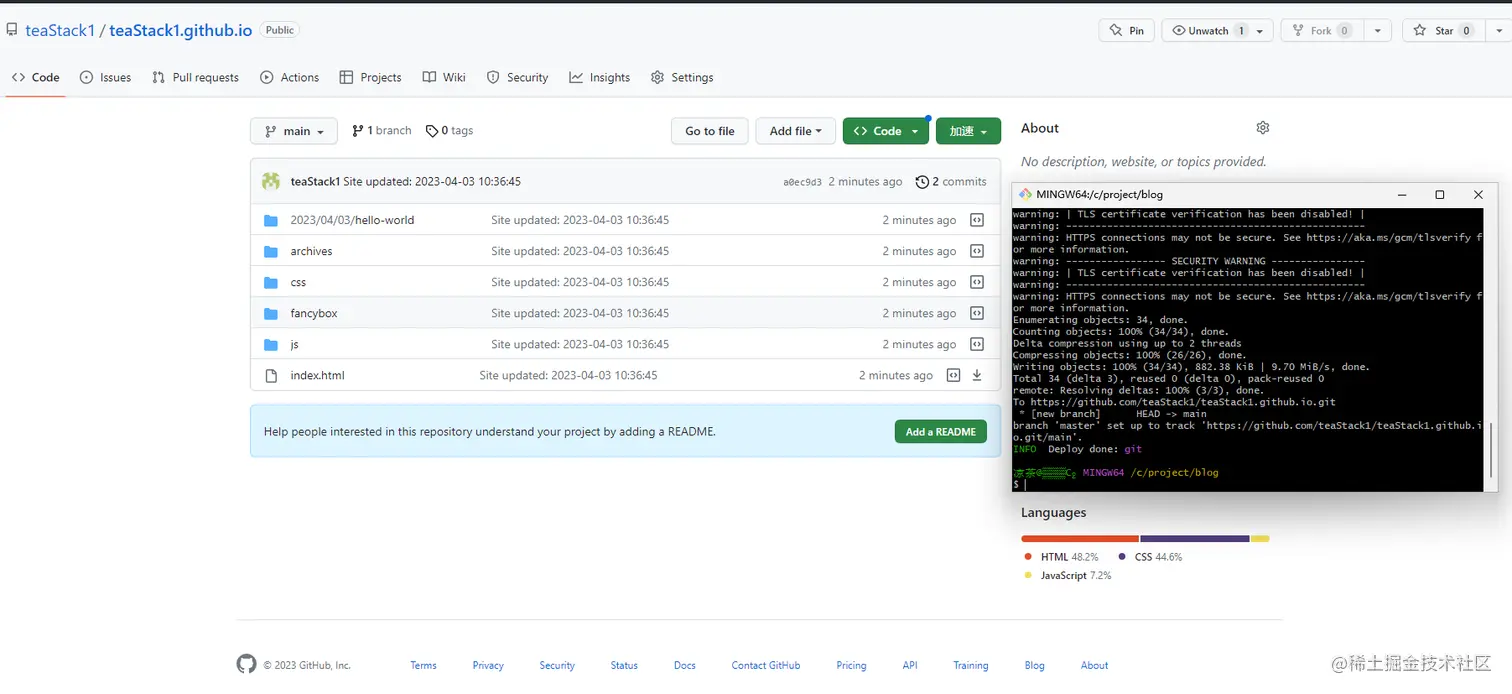This screenshot has width=1512, height=694.
Task: Open the About settings gear icon
Action: click(1263, 128)
